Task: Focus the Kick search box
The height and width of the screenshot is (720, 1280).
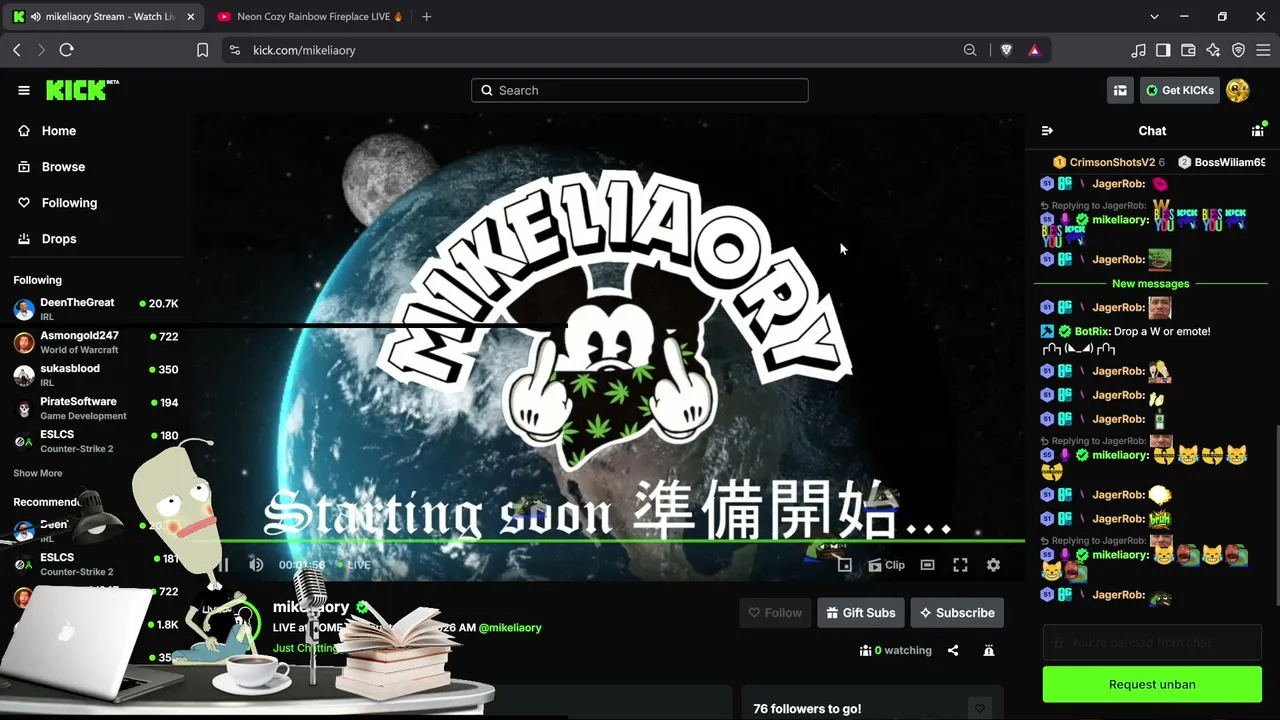Action: [640, 90]
